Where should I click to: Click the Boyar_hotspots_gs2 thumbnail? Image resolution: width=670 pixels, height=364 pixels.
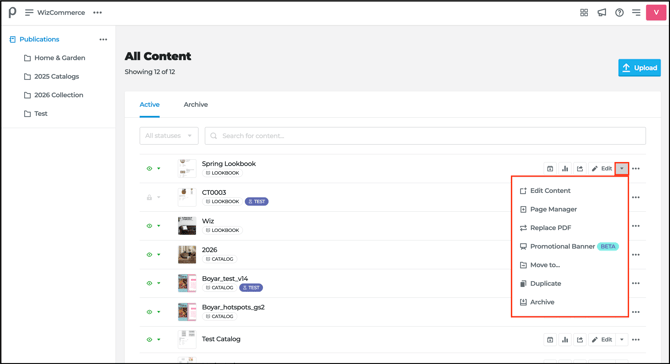(187, 312)
